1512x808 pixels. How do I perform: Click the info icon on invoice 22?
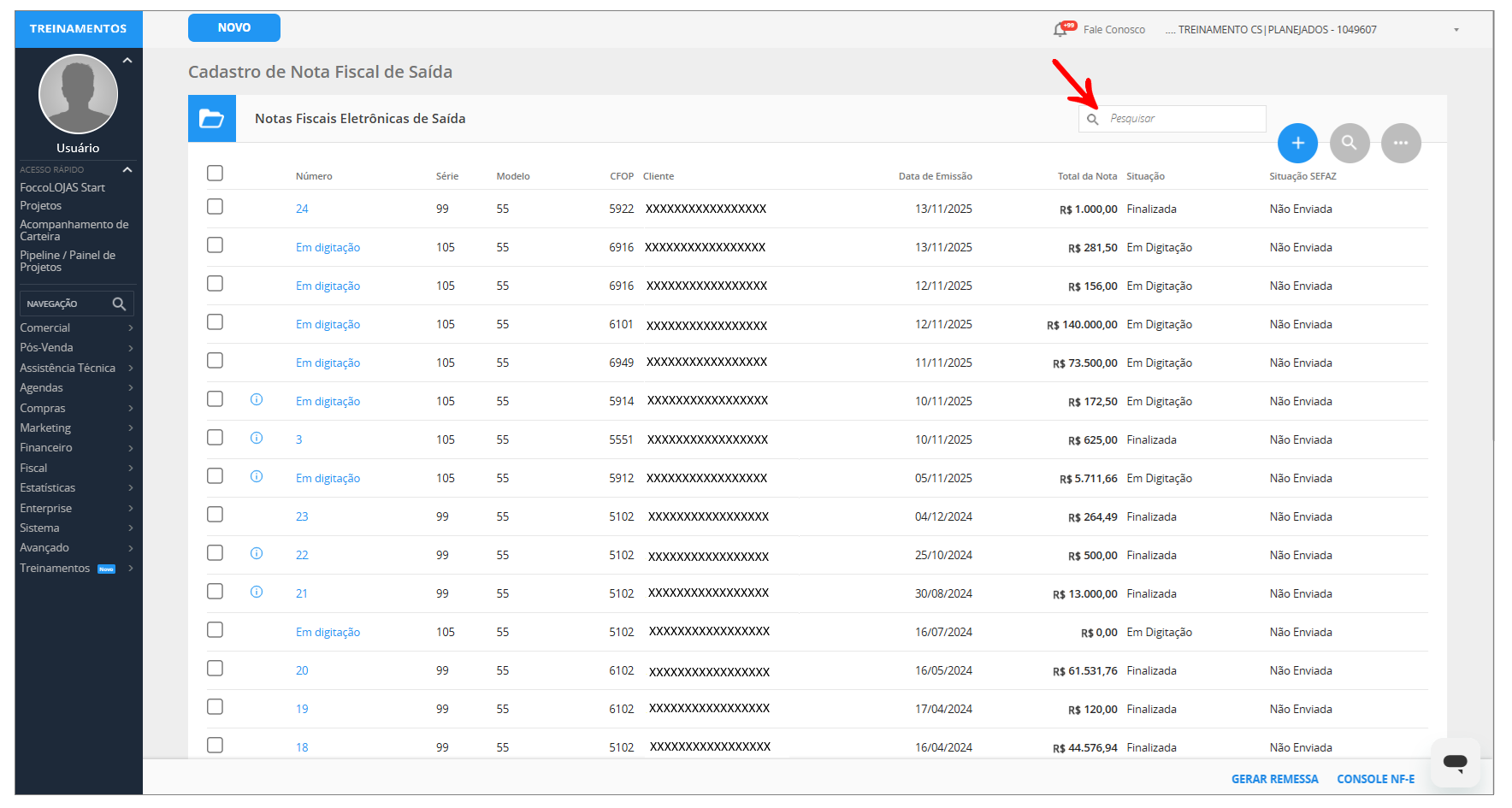point(257,554)
